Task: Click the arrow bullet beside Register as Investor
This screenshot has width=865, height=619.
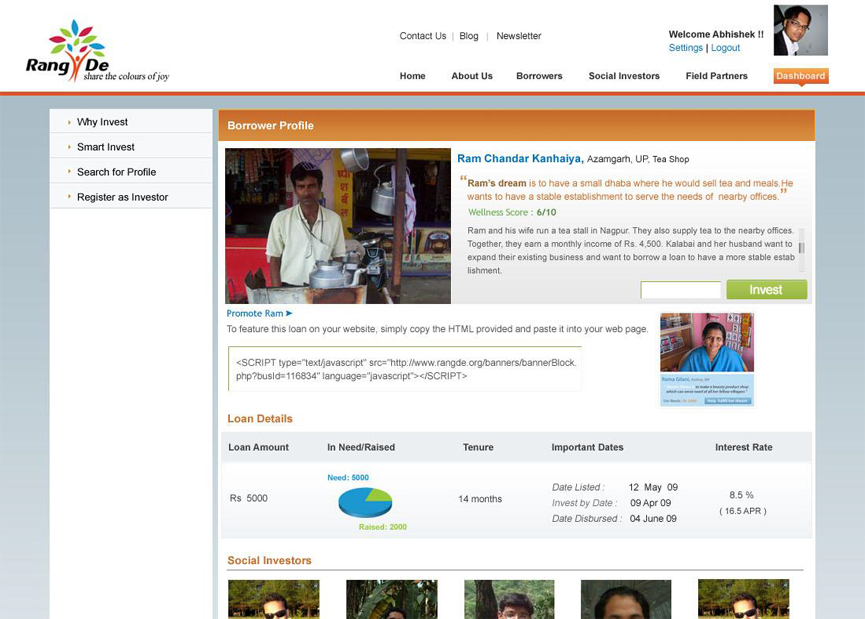Action: (x=69, y=196)
